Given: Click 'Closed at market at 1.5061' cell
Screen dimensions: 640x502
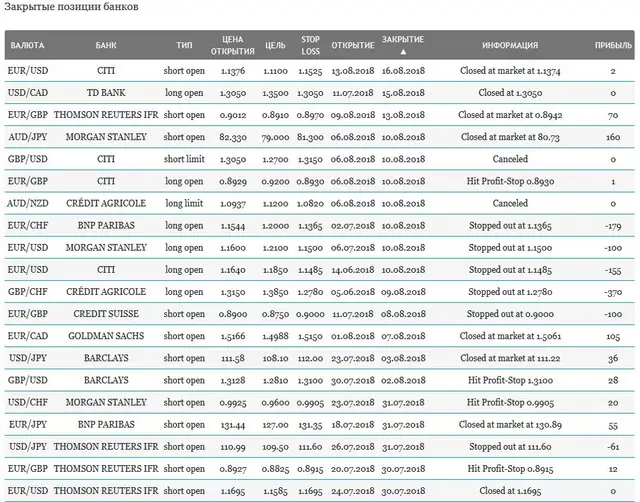Looking at the screenshot, I should point(510,336).
